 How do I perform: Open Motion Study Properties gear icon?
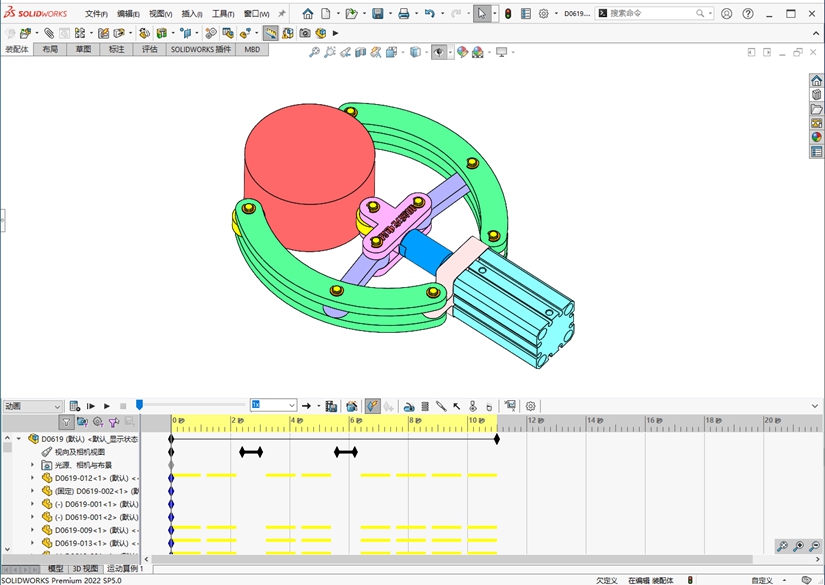531,406
